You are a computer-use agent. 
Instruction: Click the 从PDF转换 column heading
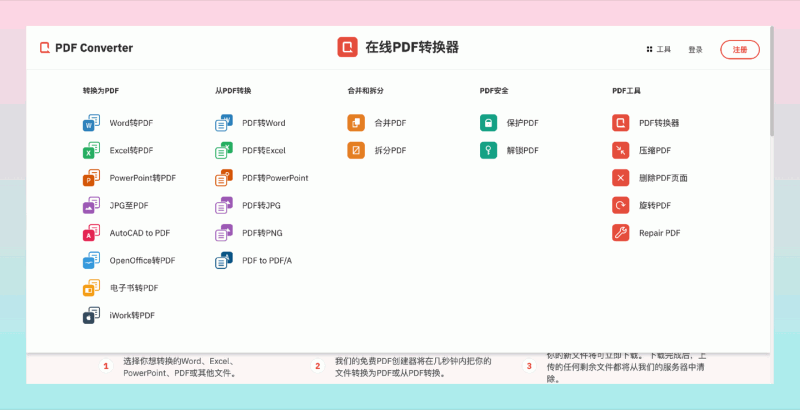coord(233,91)
